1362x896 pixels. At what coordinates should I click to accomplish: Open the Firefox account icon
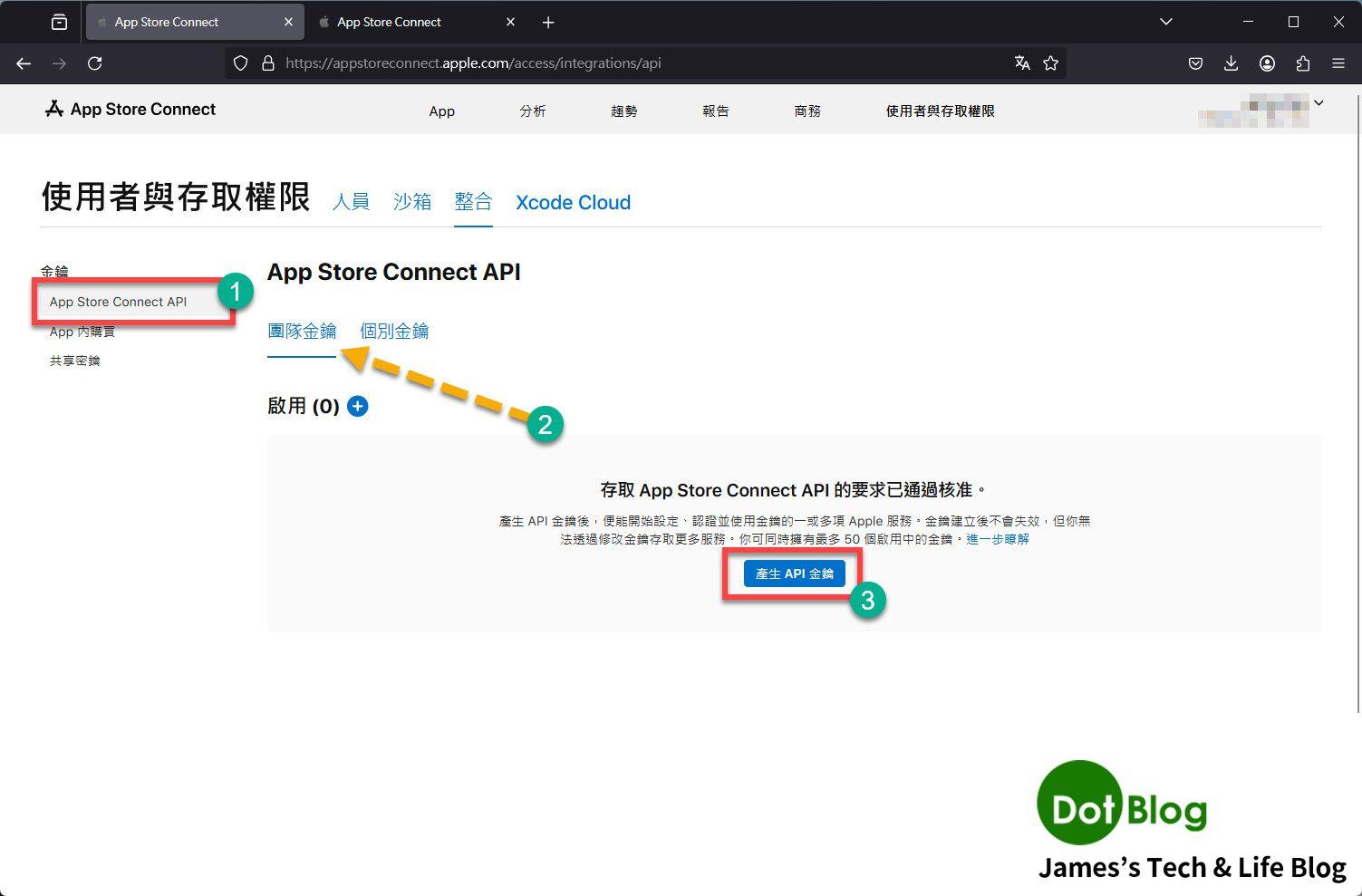pos(1267,63)
